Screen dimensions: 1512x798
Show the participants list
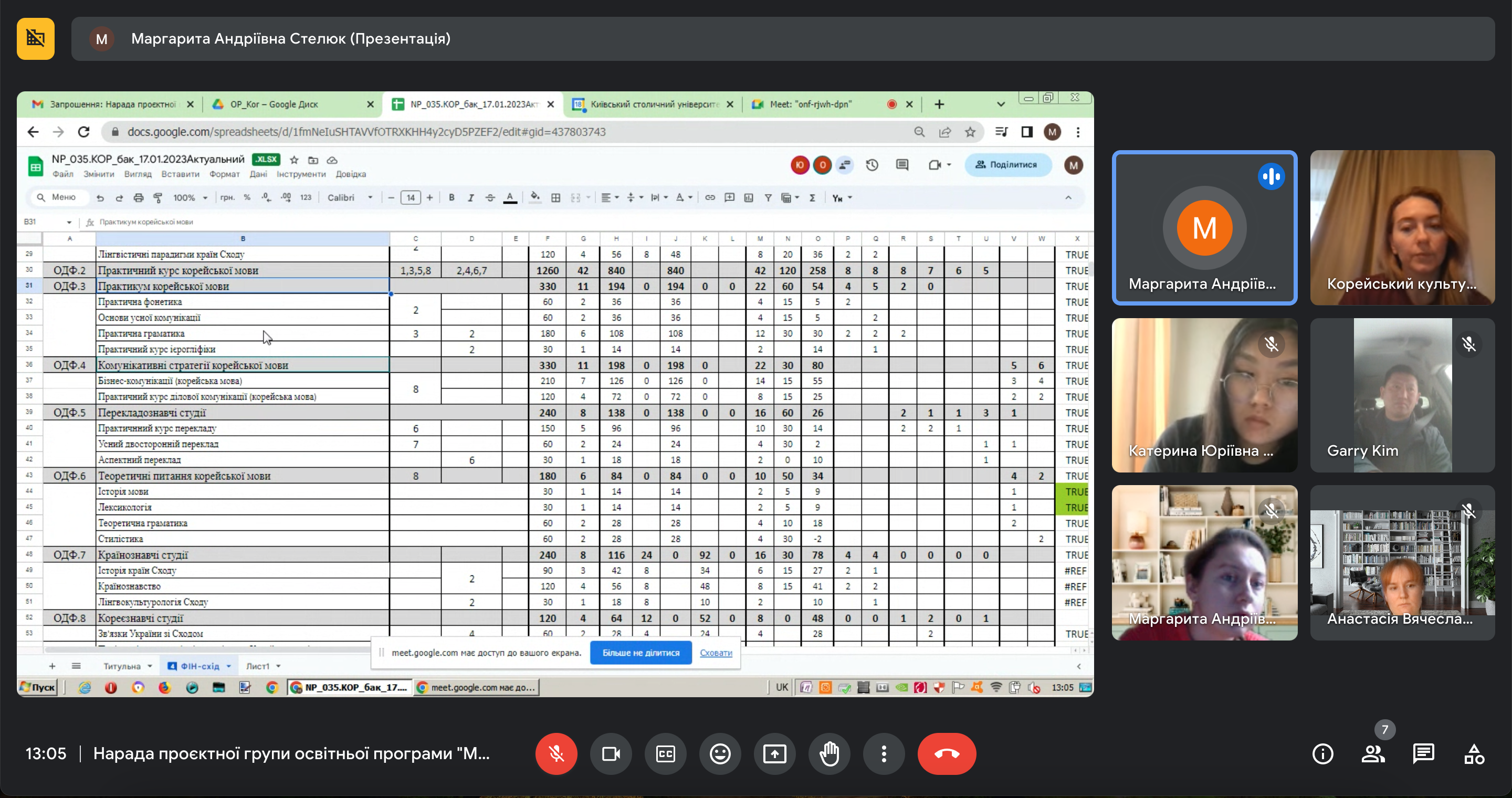[1373, 753]
